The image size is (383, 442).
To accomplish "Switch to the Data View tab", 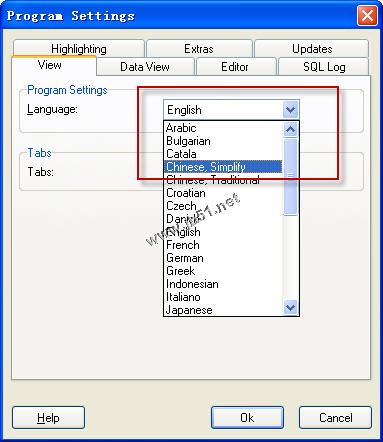I will click(145, 67).
